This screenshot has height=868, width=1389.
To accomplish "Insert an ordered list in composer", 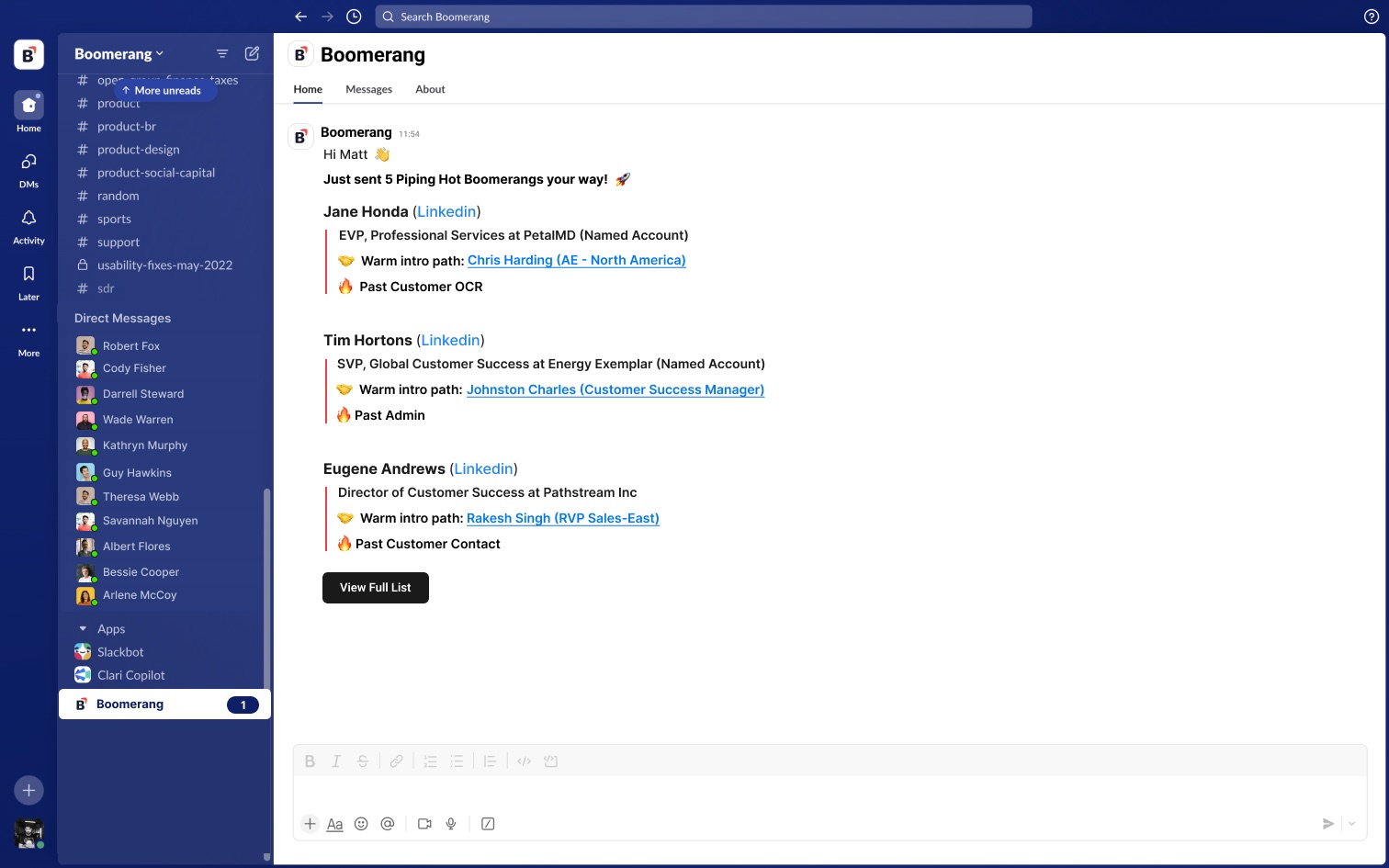I will (x=430, y=761).
